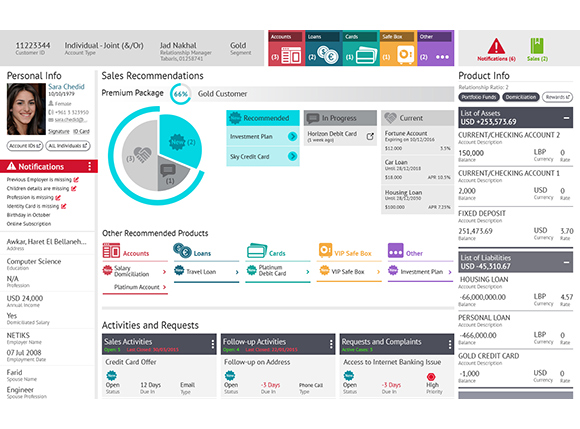Edit 'Children details are missing' pencil icon

74,189
